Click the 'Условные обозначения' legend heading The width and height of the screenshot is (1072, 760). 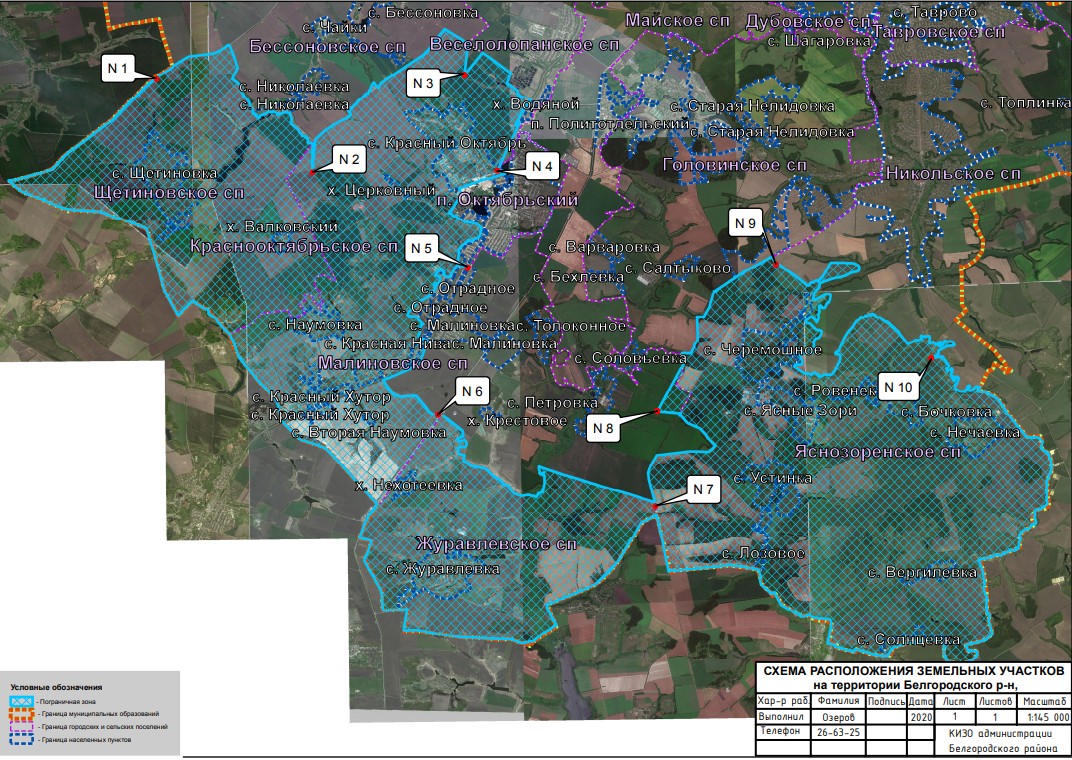coord(56,688)
